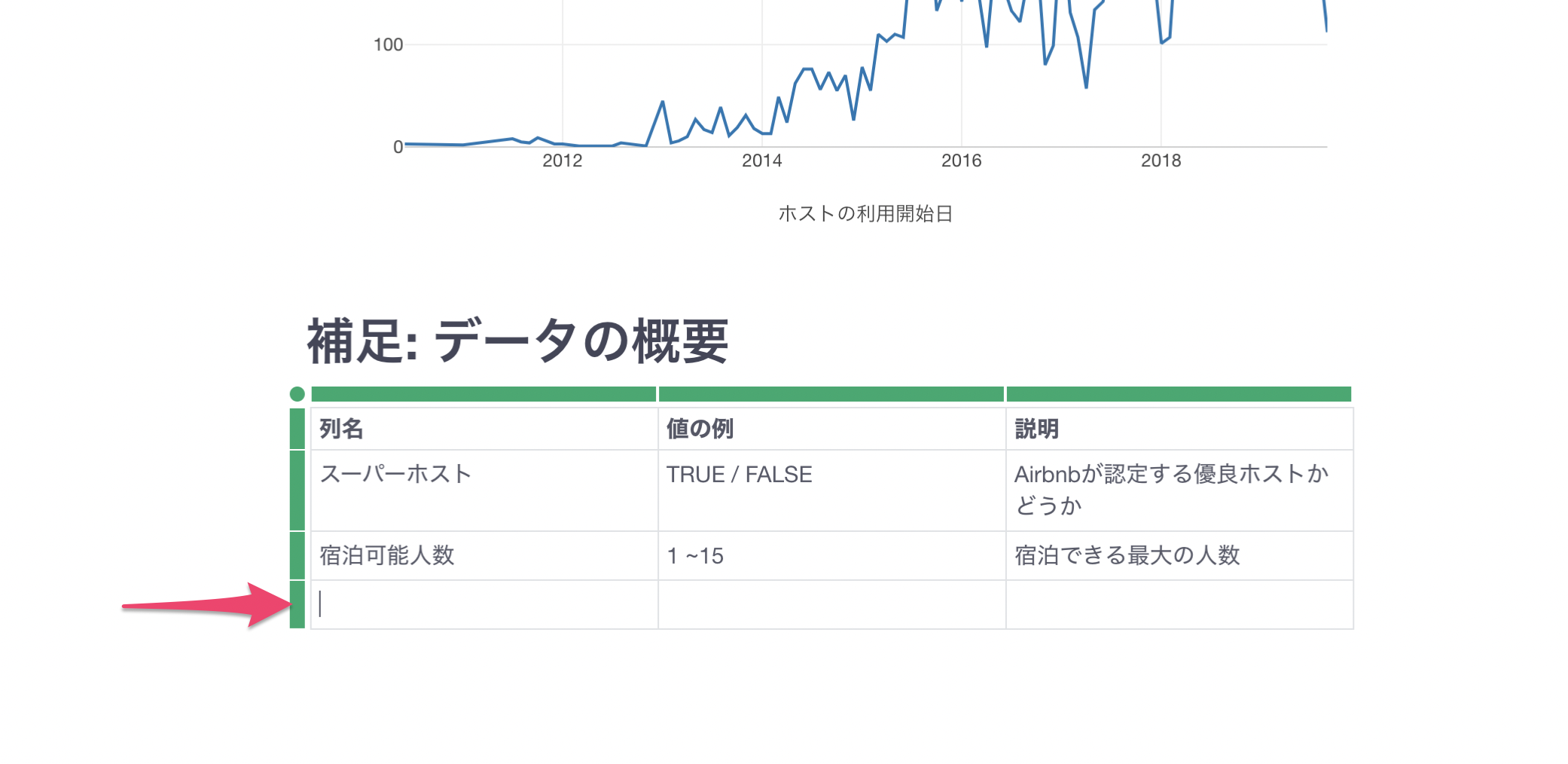Viewport: 1568px width, 764px height.
Task: Select the 宿泊可能人数 row green handle
Action: (297, 555)
